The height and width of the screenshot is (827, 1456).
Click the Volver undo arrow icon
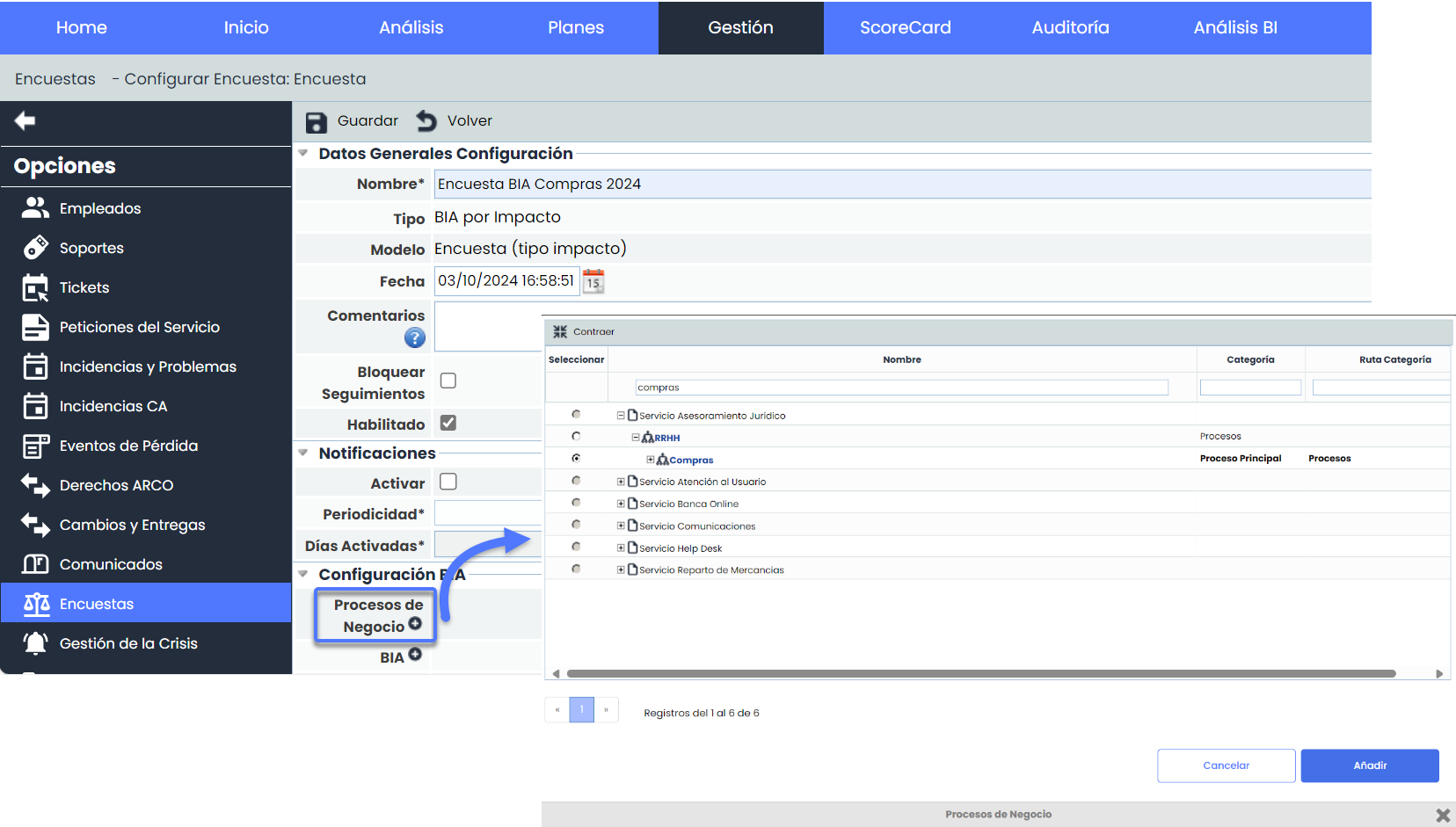tap(426, 121)
